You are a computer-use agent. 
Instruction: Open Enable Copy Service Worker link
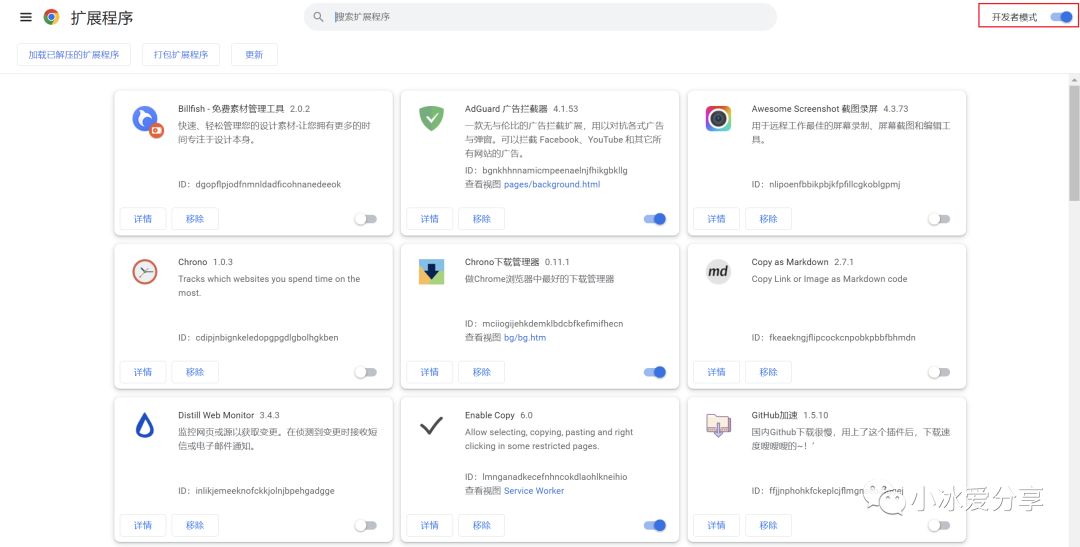click(534, 491)
